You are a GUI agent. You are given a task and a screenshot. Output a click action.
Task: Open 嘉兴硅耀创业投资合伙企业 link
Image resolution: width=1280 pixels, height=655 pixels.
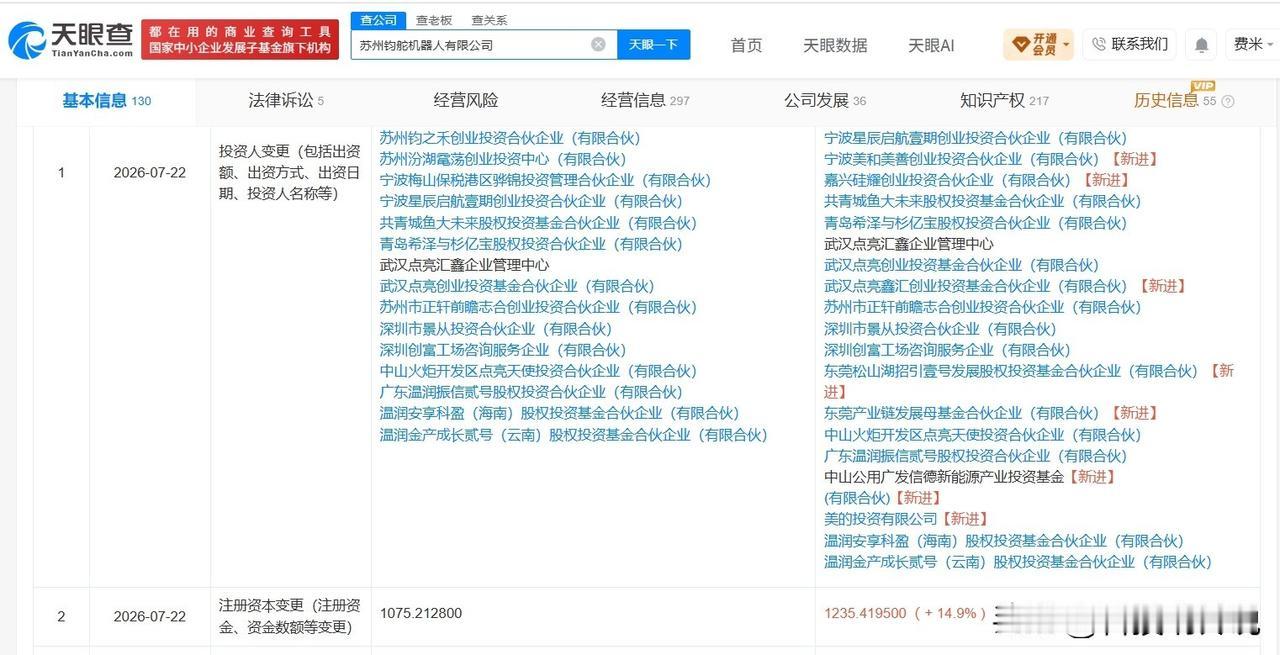(947, 180)
